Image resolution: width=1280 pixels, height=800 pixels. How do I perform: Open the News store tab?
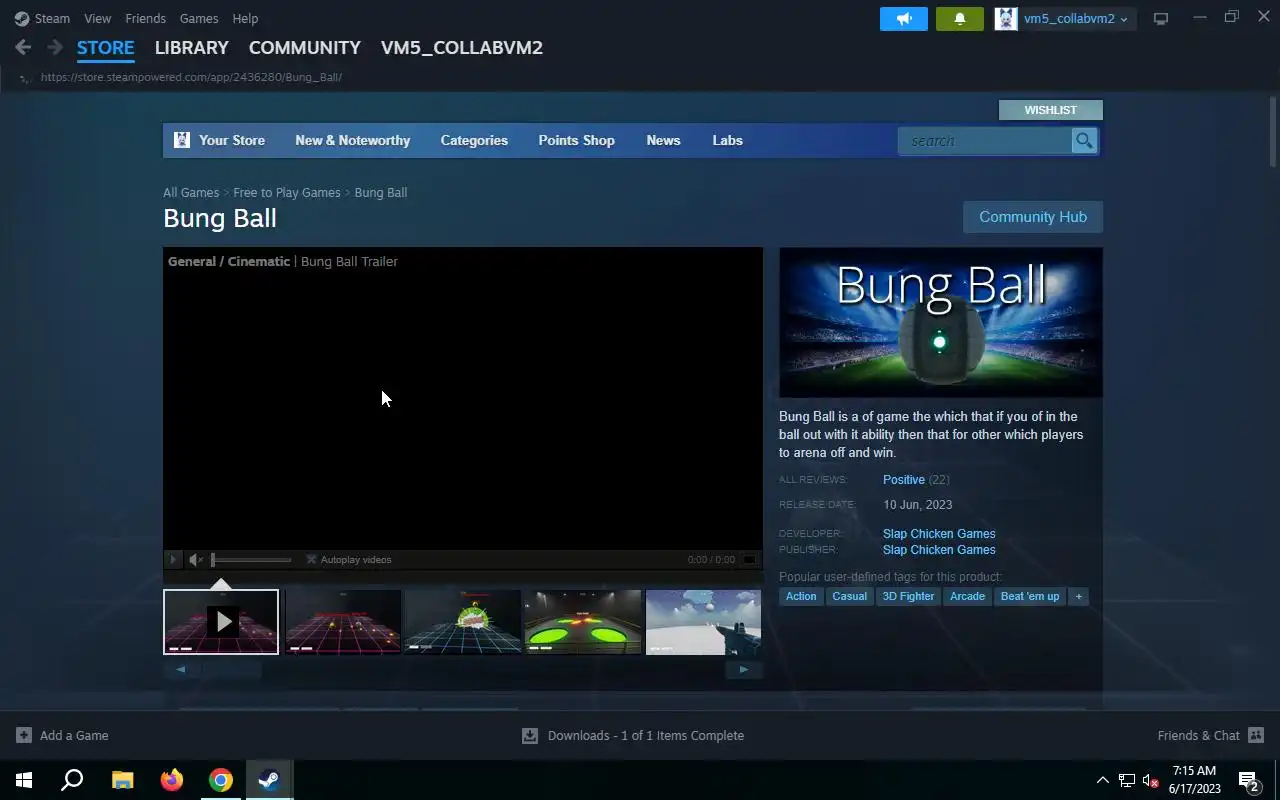663,140
